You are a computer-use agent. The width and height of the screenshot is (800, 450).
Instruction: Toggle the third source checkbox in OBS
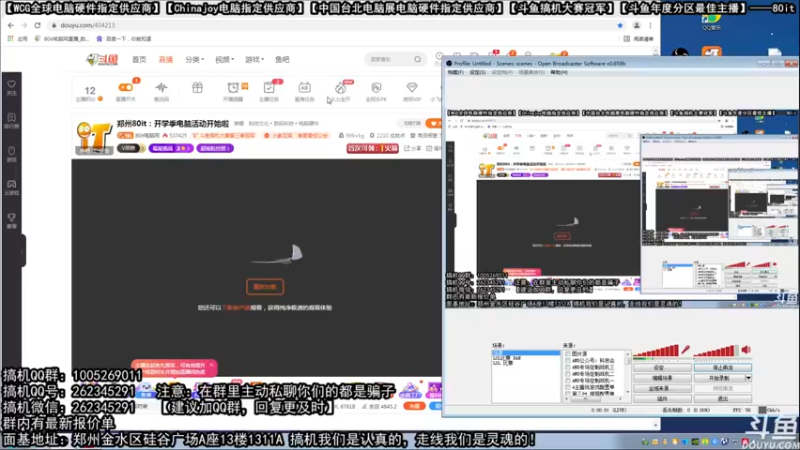click(568, 367)
